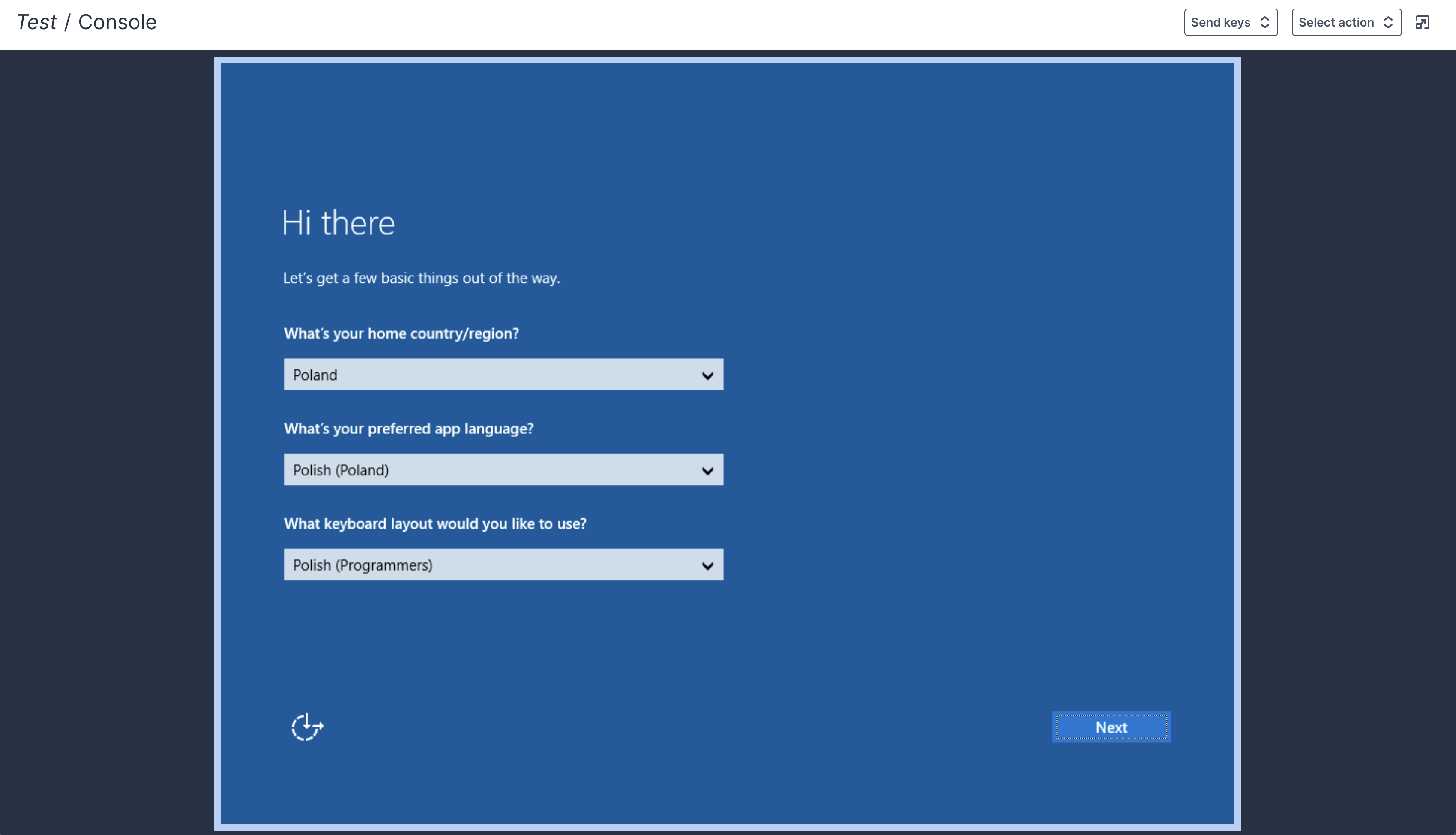Open the keyboard layout dropdown
This screenshot has height=835, width=1456.
(503, 565)
